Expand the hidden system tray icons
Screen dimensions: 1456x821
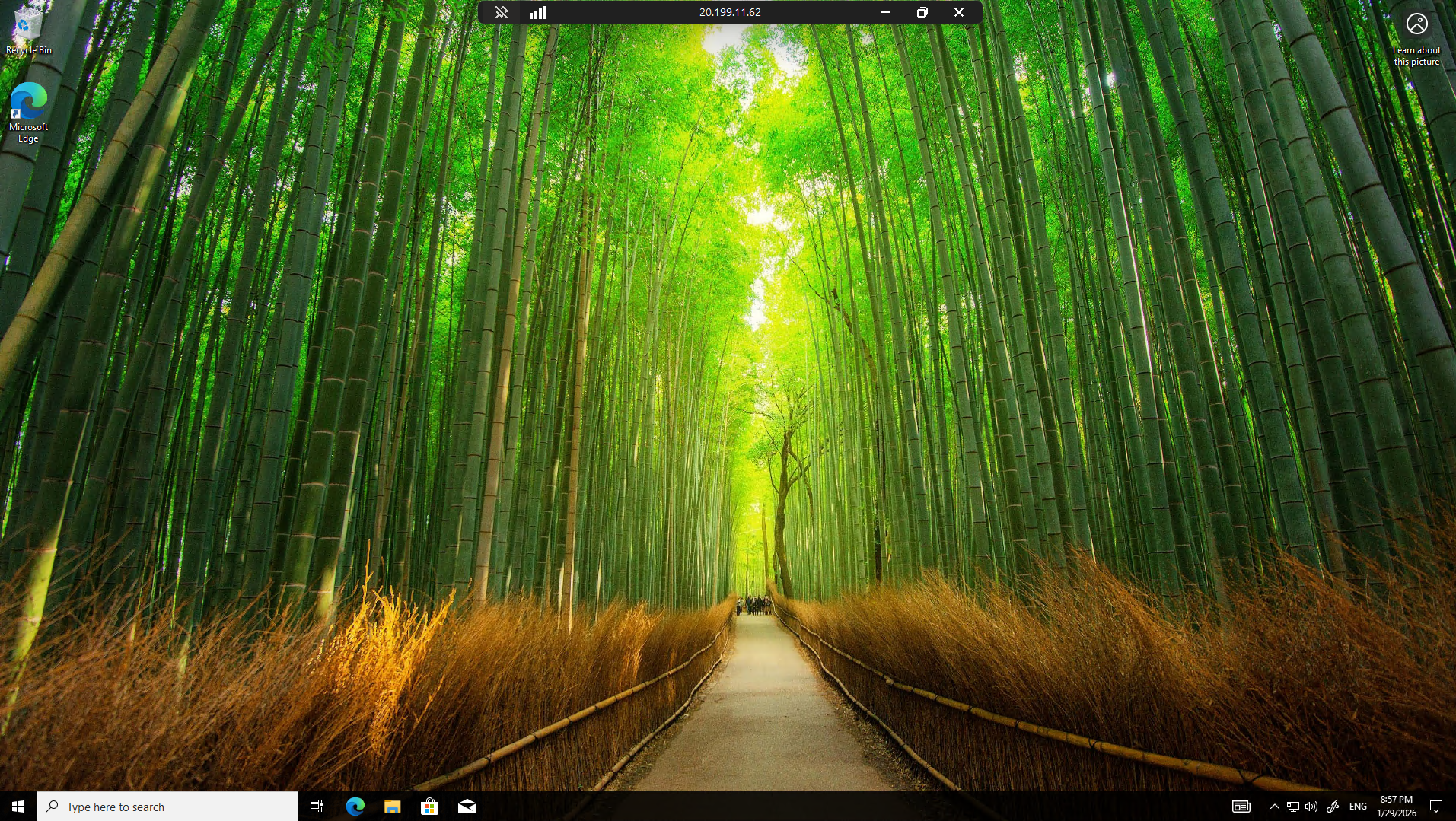(x=1274, y=806)
